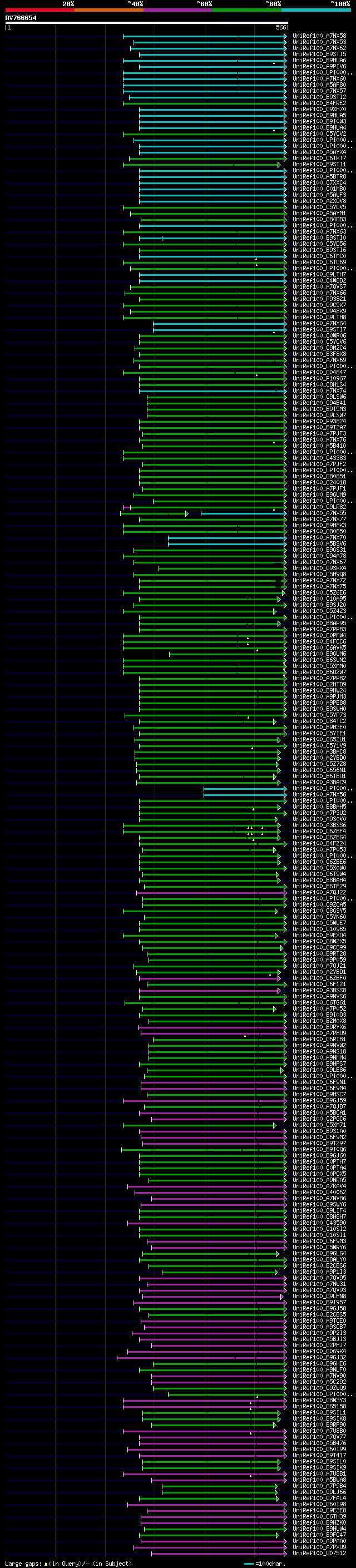The height and width of the screenshot is (1568, 356).
Task: Select the UniRef100_Q9C5K7 label
Action: pyautogui.click(x=319, y=305)
